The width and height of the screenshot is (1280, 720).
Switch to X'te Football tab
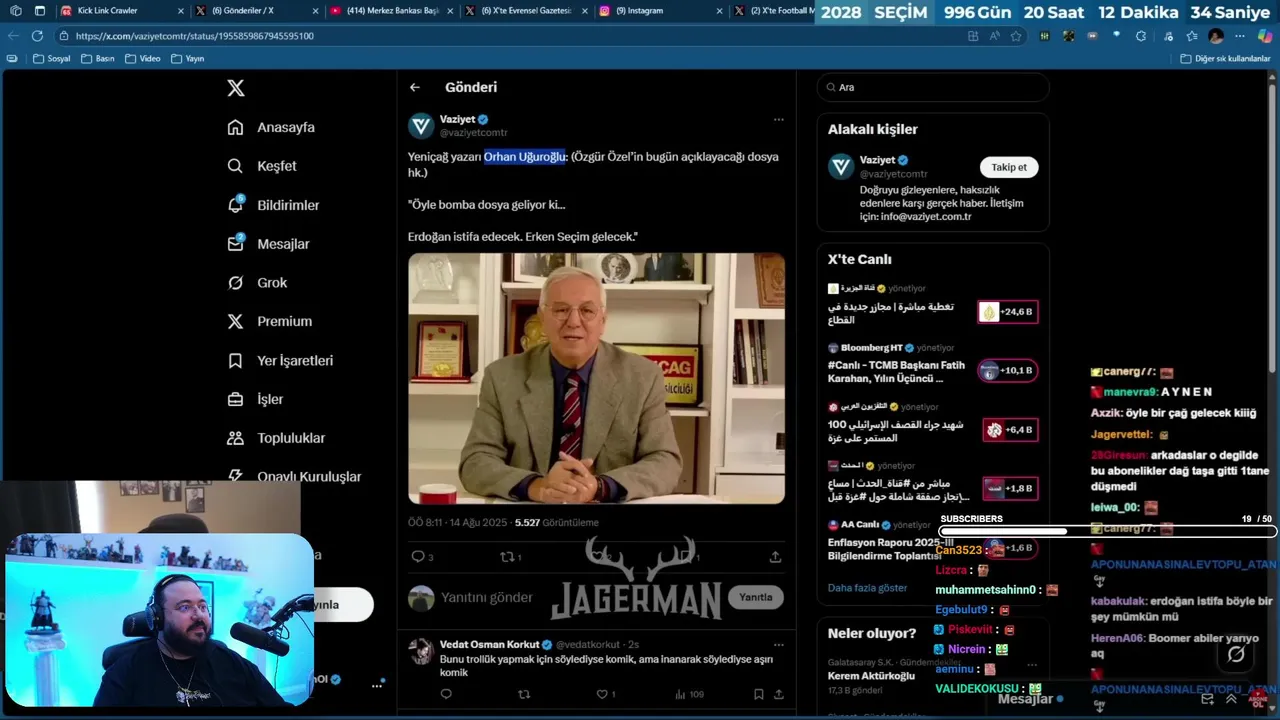(775, 11)
